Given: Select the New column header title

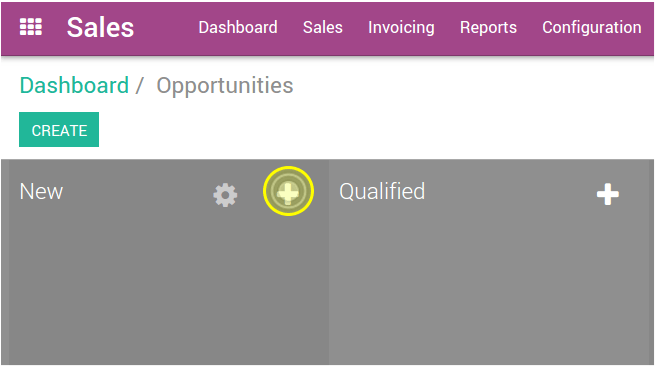Looking at the screenshot, I should coord(41,192).
